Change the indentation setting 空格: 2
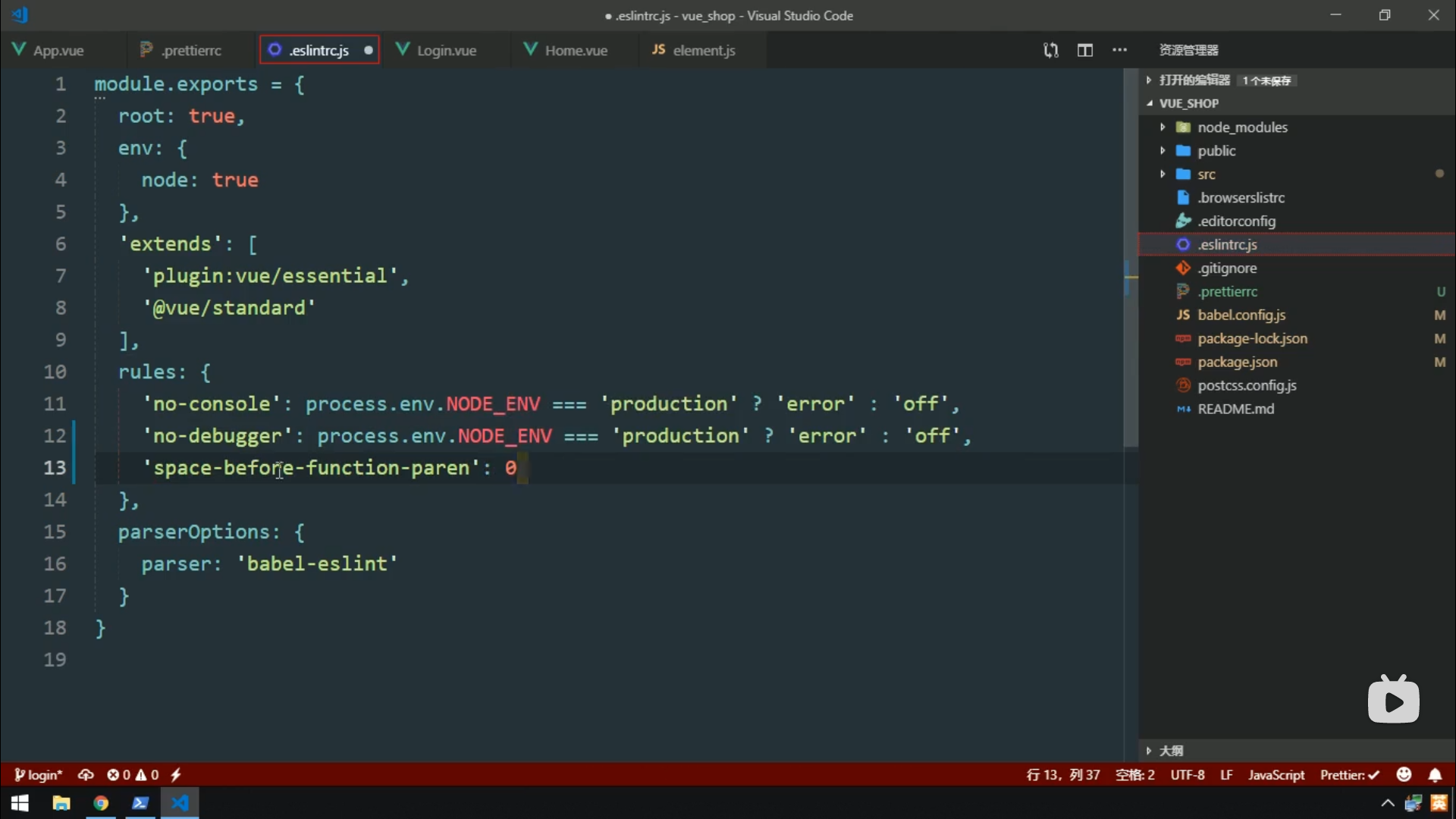This screenshot has width=1456, height=819. coord(1135,774)
